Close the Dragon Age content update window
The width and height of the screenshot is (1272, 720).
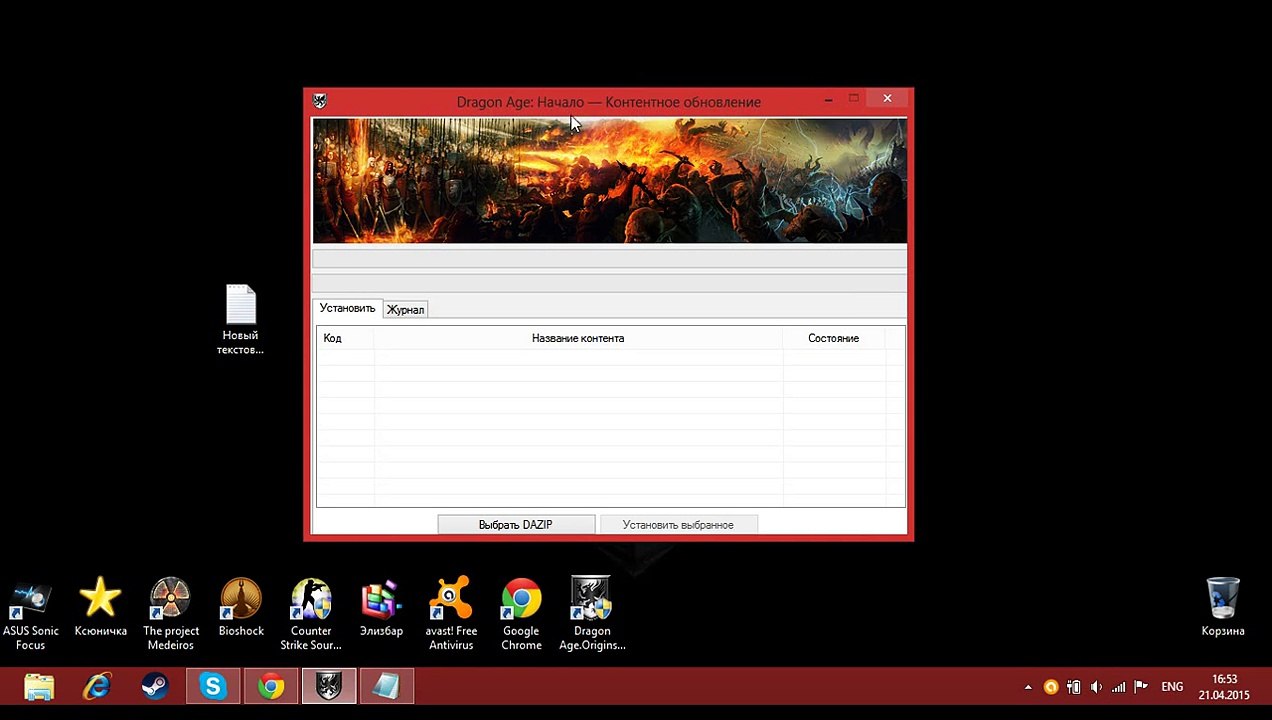[x=887, y=98]
